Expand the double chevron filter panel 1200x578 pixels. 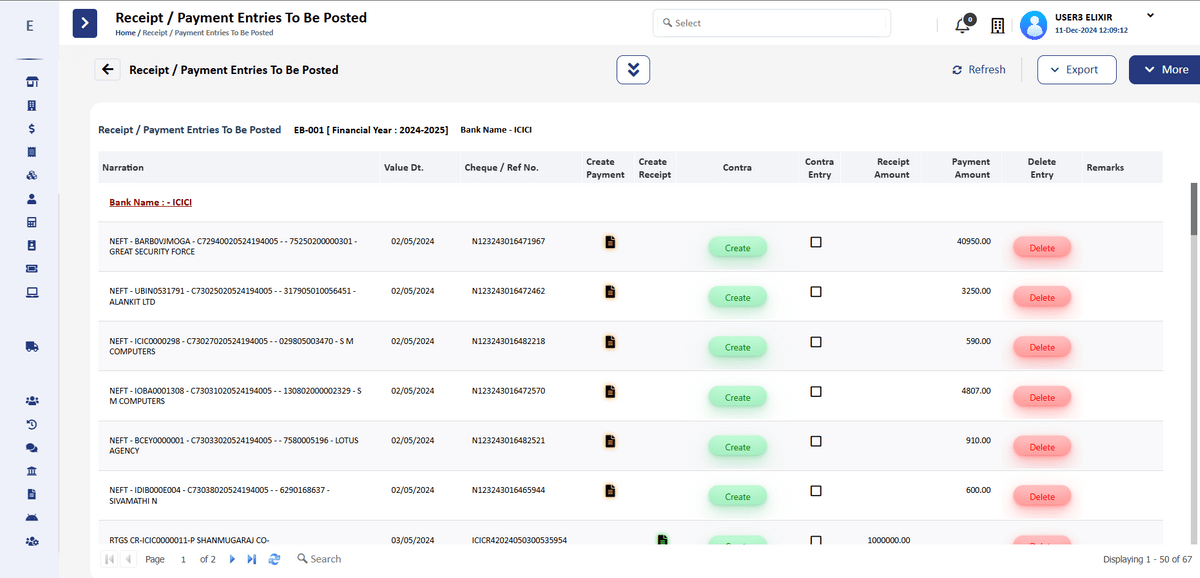pyautogui.click(x=633, y=70)
